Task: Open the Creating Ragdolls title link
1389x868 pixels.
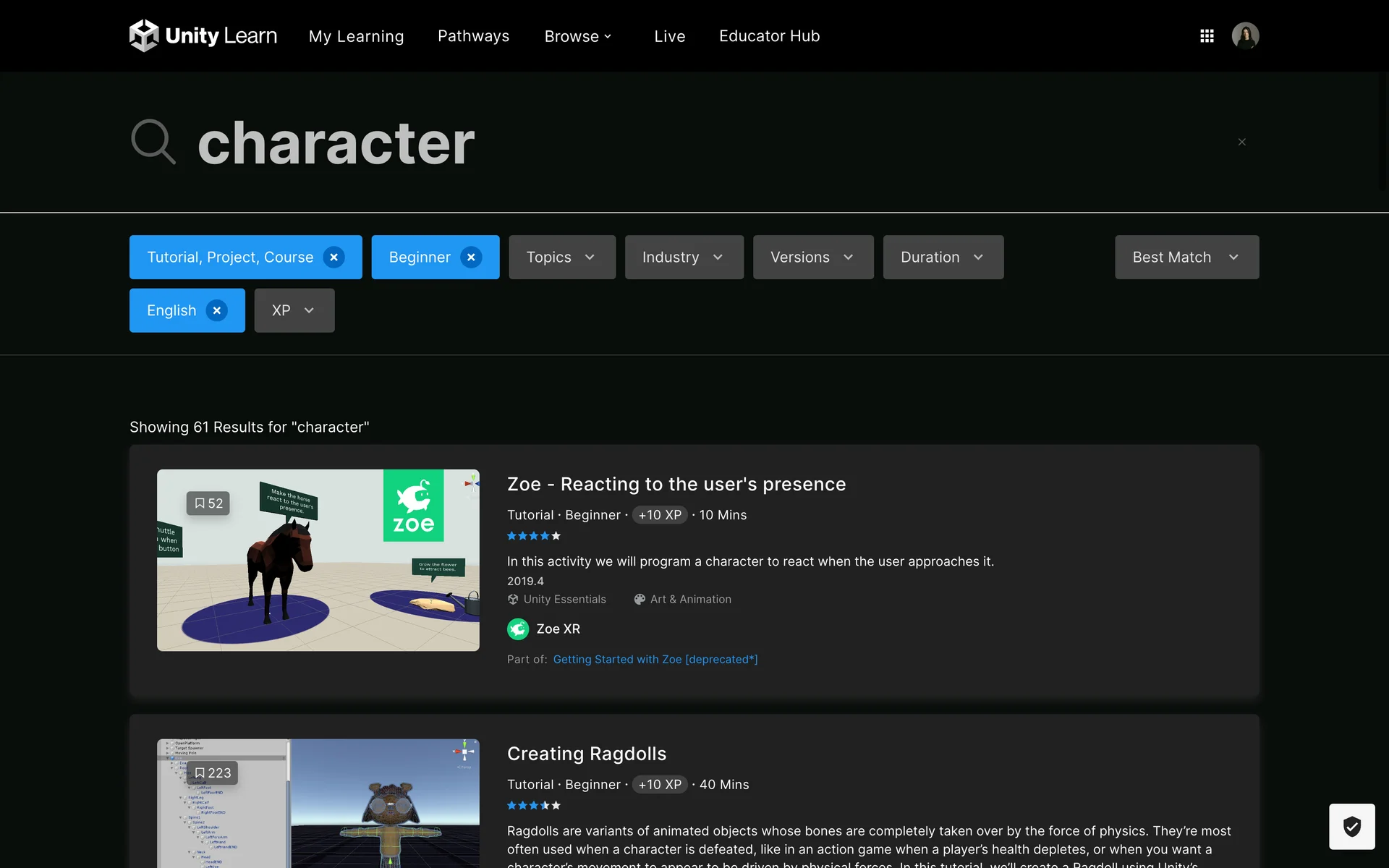Action: 586,754
